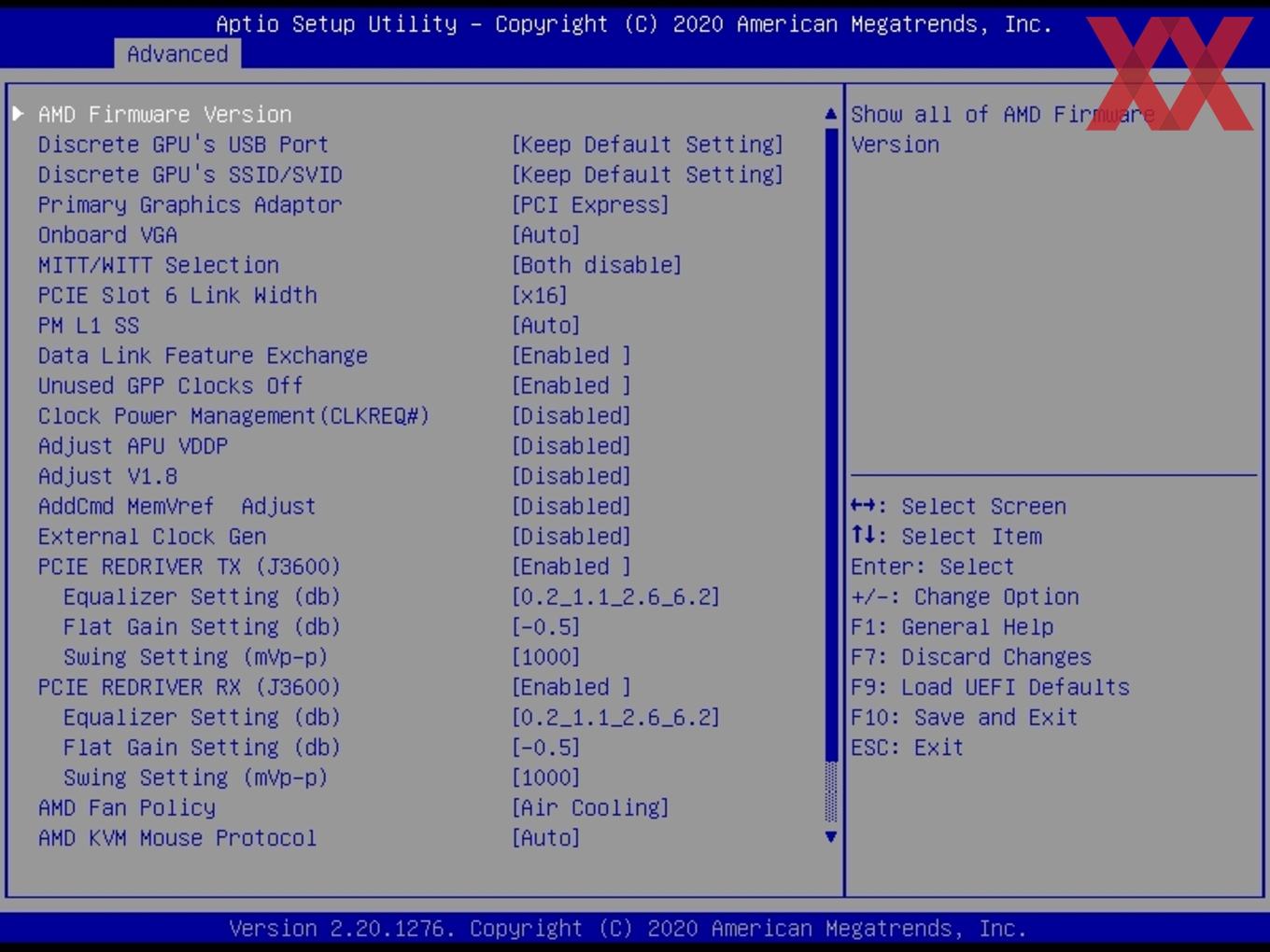1270x952 pixels.
Task: Toggle Adjust APU VDDP Disabled value
Action: click(571, 446)
